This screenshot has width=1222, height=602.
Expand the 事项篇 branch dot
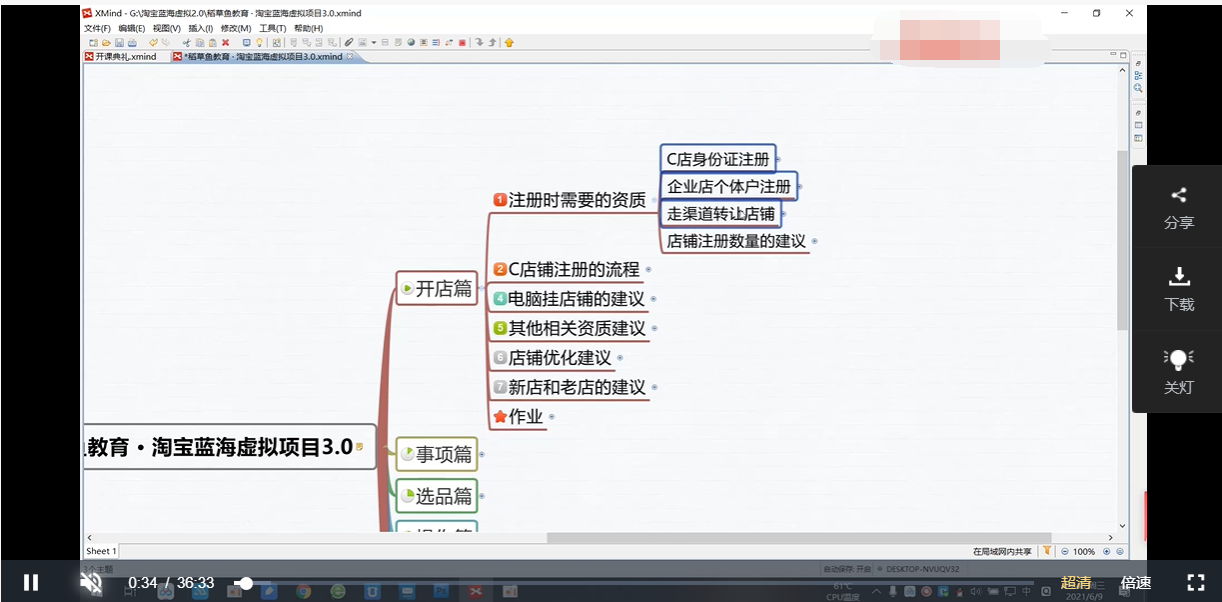(x=484, y=454)
